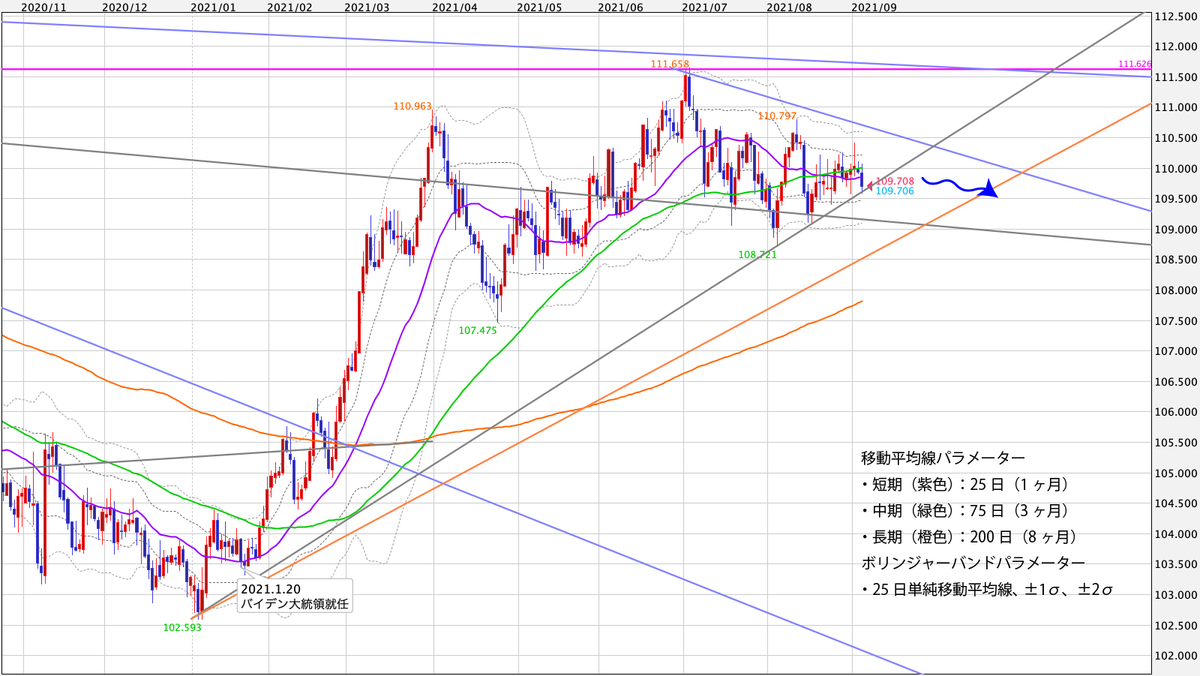Click the red 109.708 current price label

[894, 181]
